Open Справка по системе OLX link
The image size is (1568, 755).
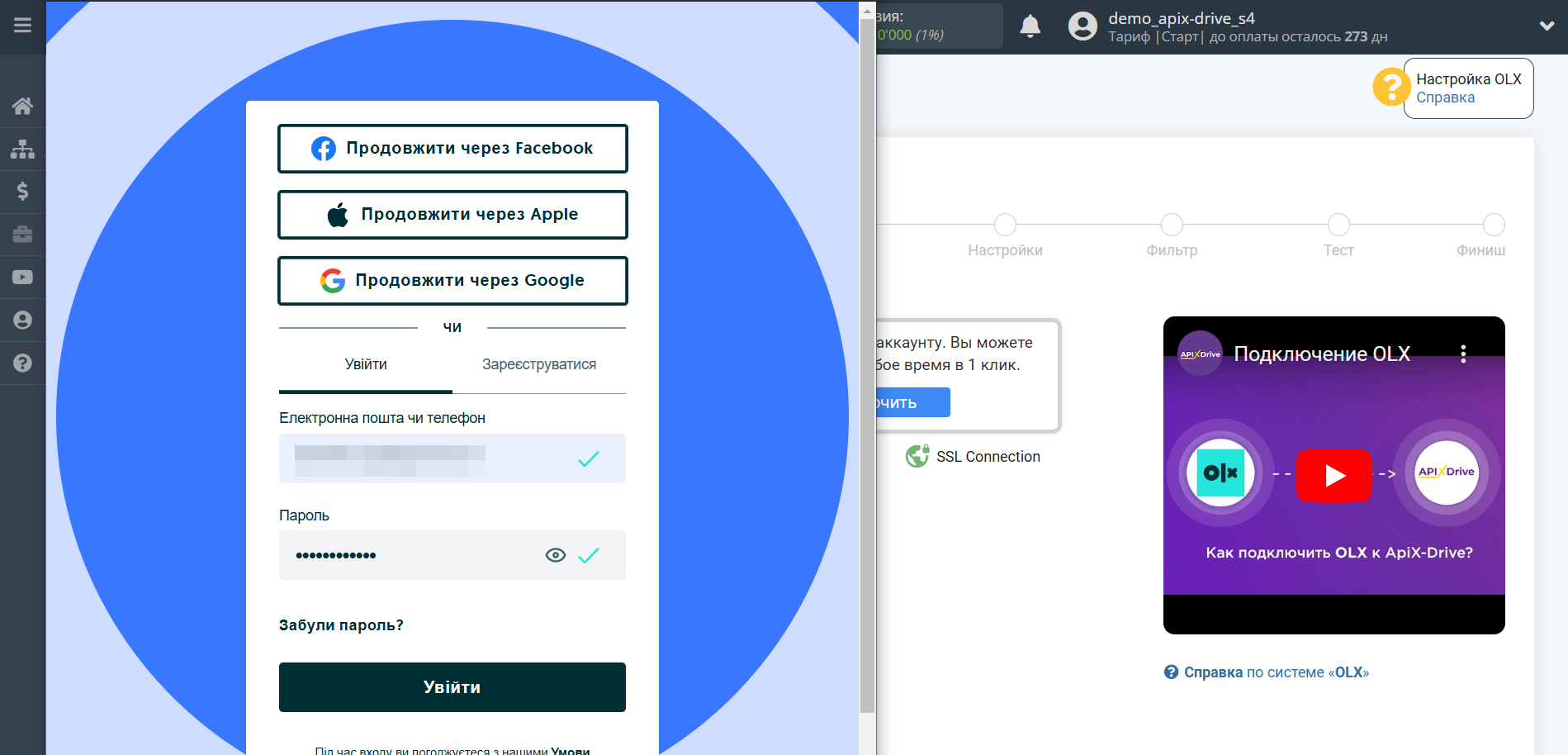click(1276, 672)
